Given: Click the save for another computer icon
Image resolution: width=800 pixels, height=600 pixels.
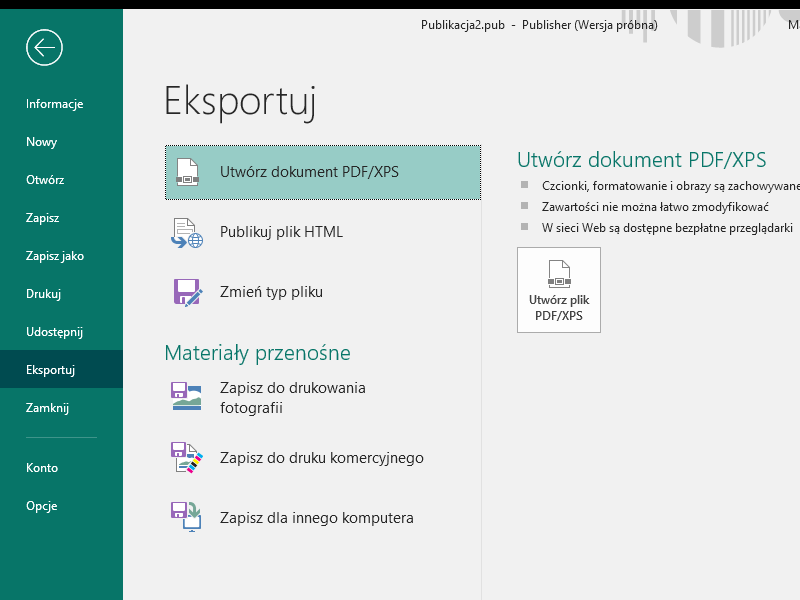Looking at the screenshot, I should click(x=186, y=517).
